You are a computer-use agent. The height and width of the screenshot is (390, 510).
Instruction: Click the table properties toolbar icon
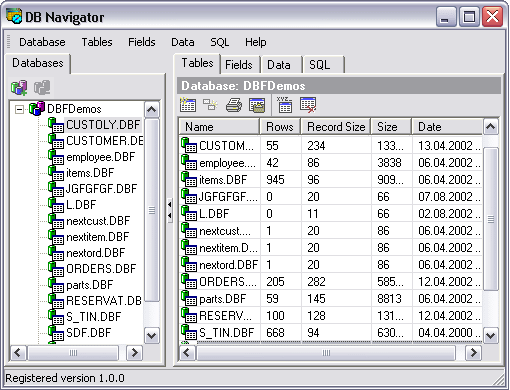coord(257,105)
